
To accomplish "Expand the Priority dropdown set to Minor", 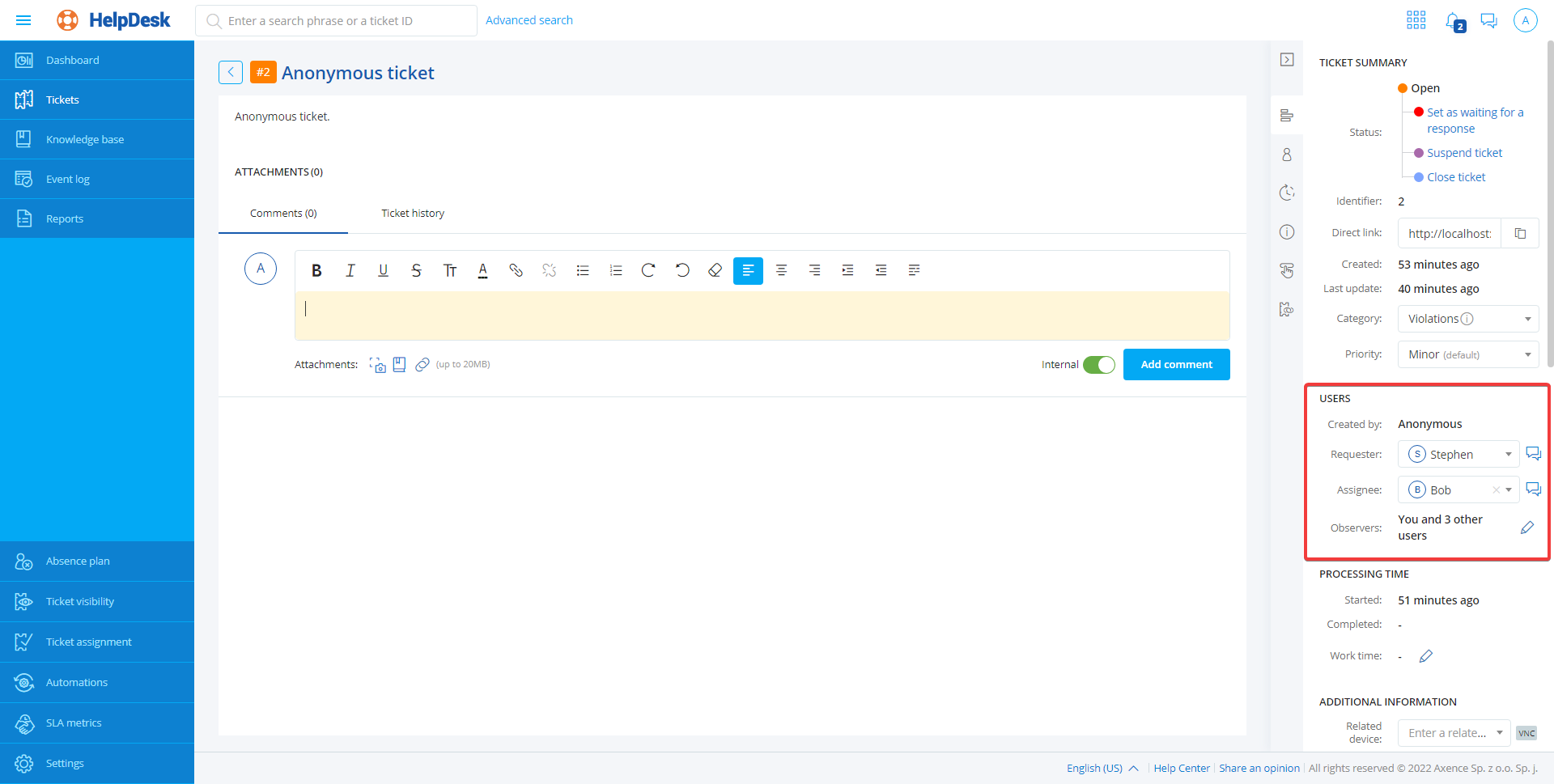I will click(1467, 354).
